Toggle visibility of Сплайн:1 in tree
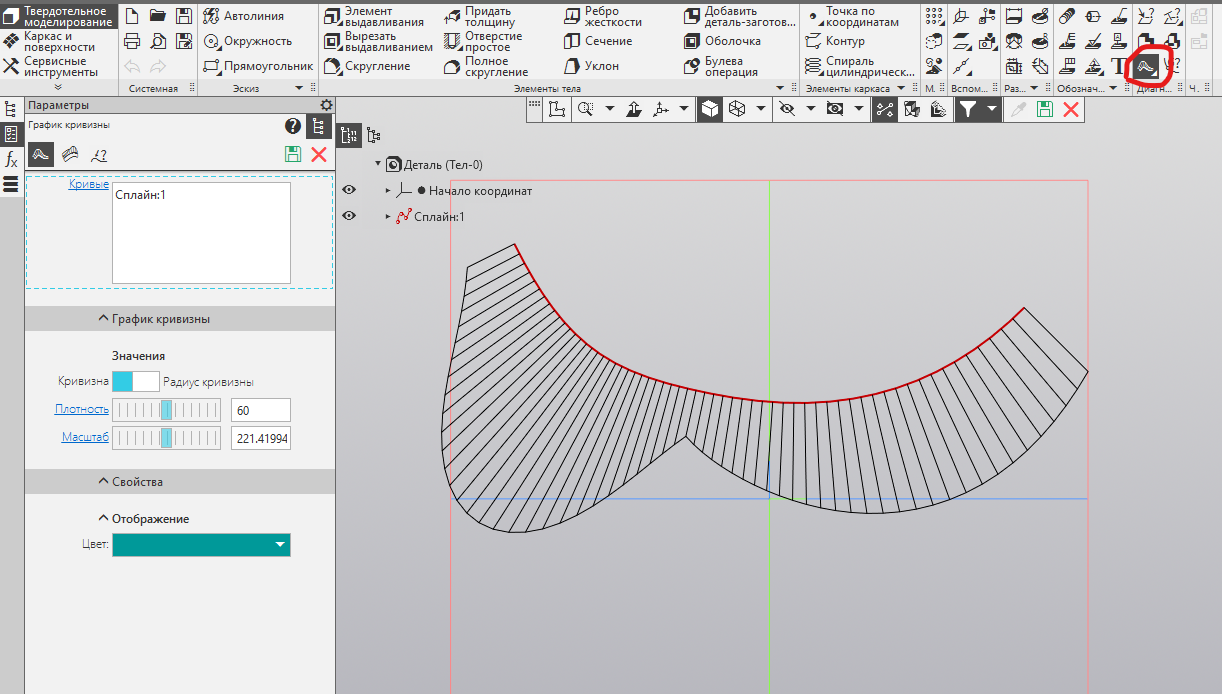This screenshot has height=694, width=1222. (x=349, y=216)
